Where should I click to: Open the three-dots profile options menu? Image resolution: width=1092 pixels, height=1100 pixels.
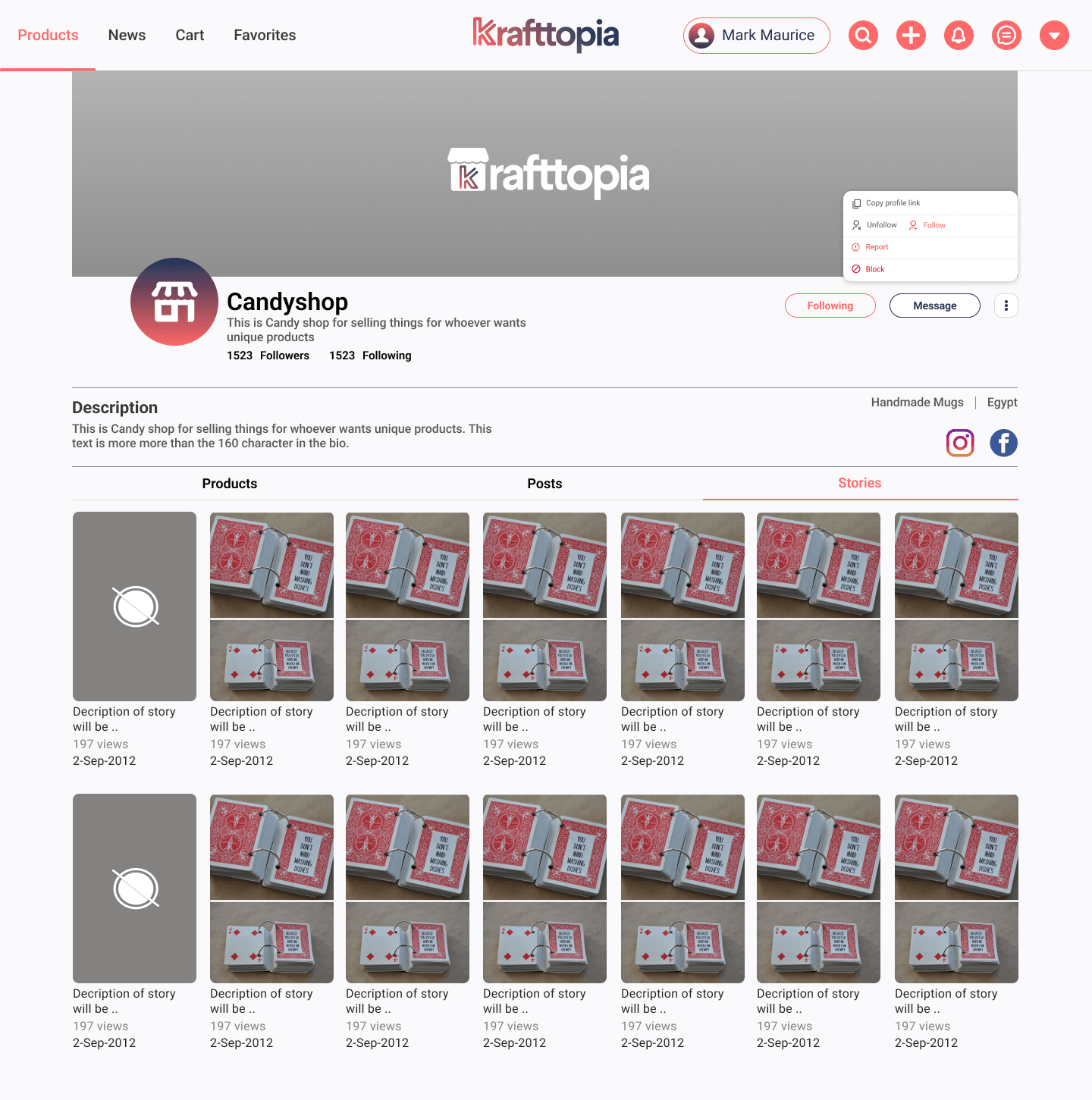[x=1006, y=306]
